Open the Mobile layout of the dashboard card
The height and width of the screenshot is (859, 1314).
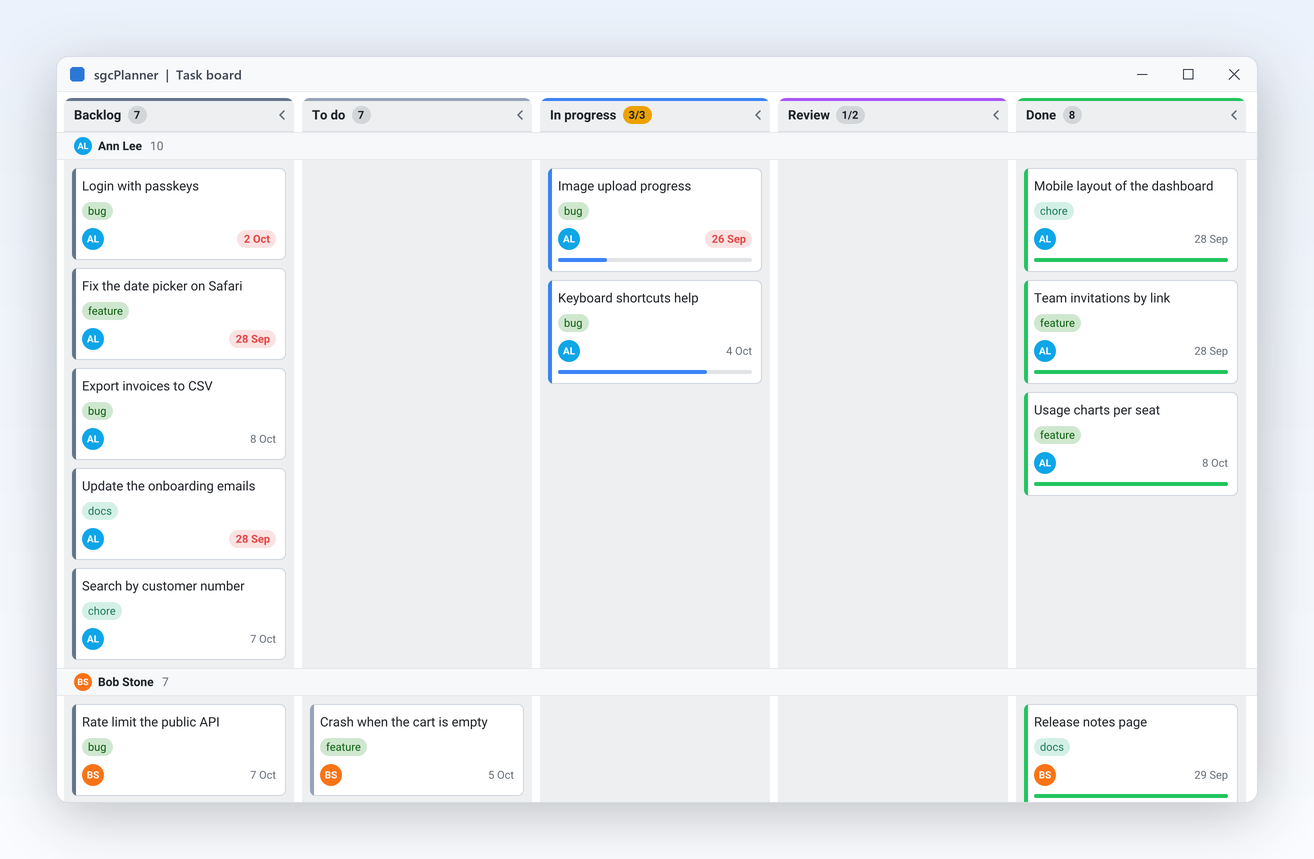[x=1131, y=220]
